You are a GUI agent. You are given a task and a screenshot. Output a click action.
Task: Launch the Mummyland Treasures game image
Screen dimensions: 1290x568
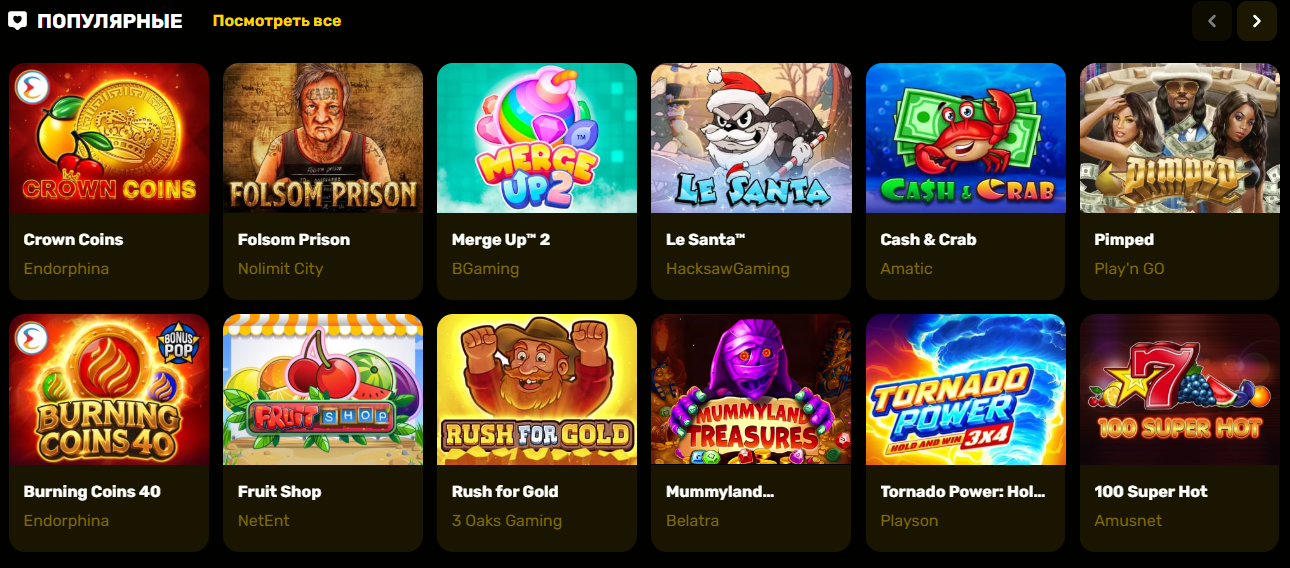[751, 390]
